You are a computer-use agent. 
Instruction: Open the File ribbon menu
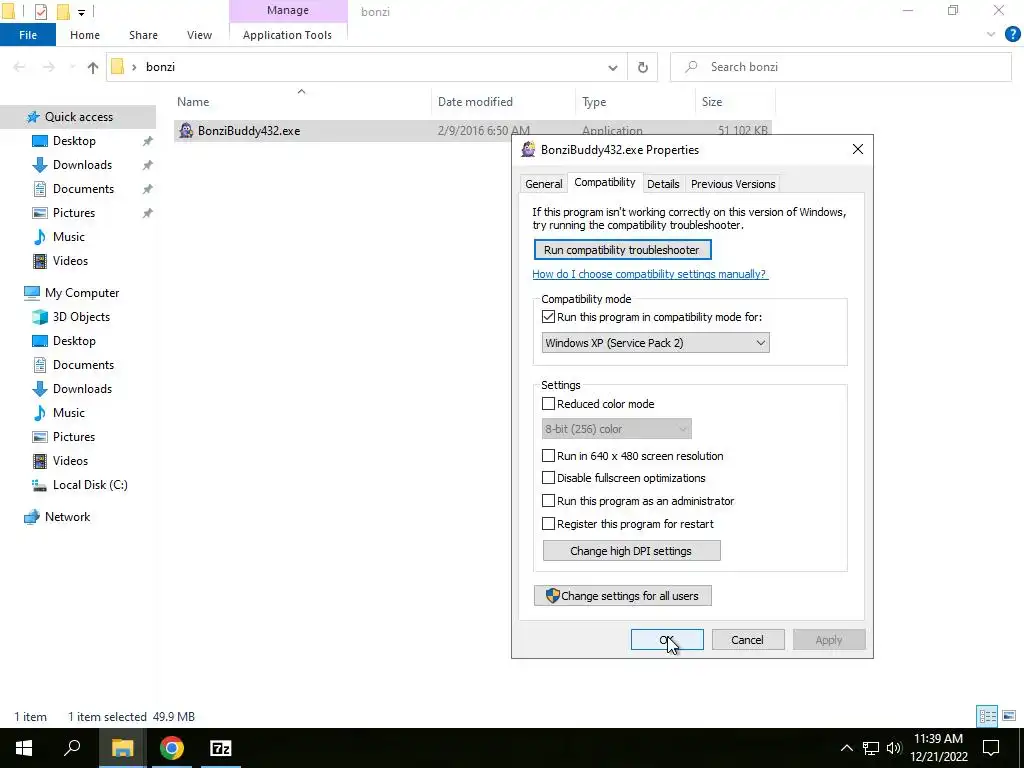[x=28, y=35]
